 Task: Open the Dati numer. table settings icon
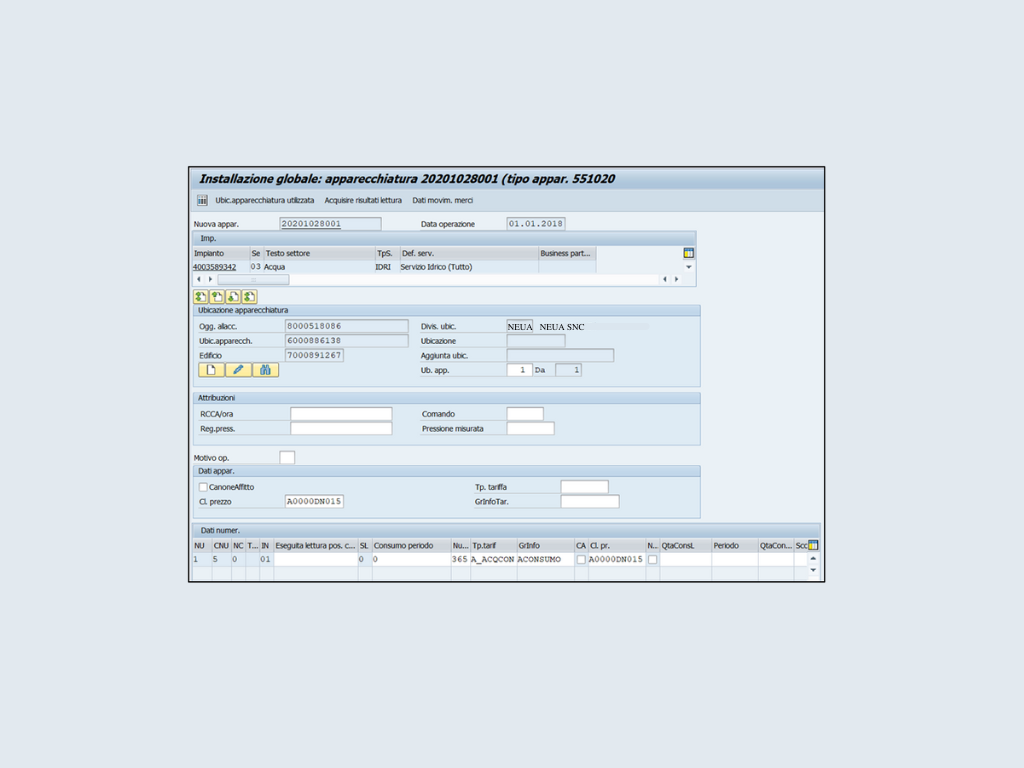tap(813, 545)
